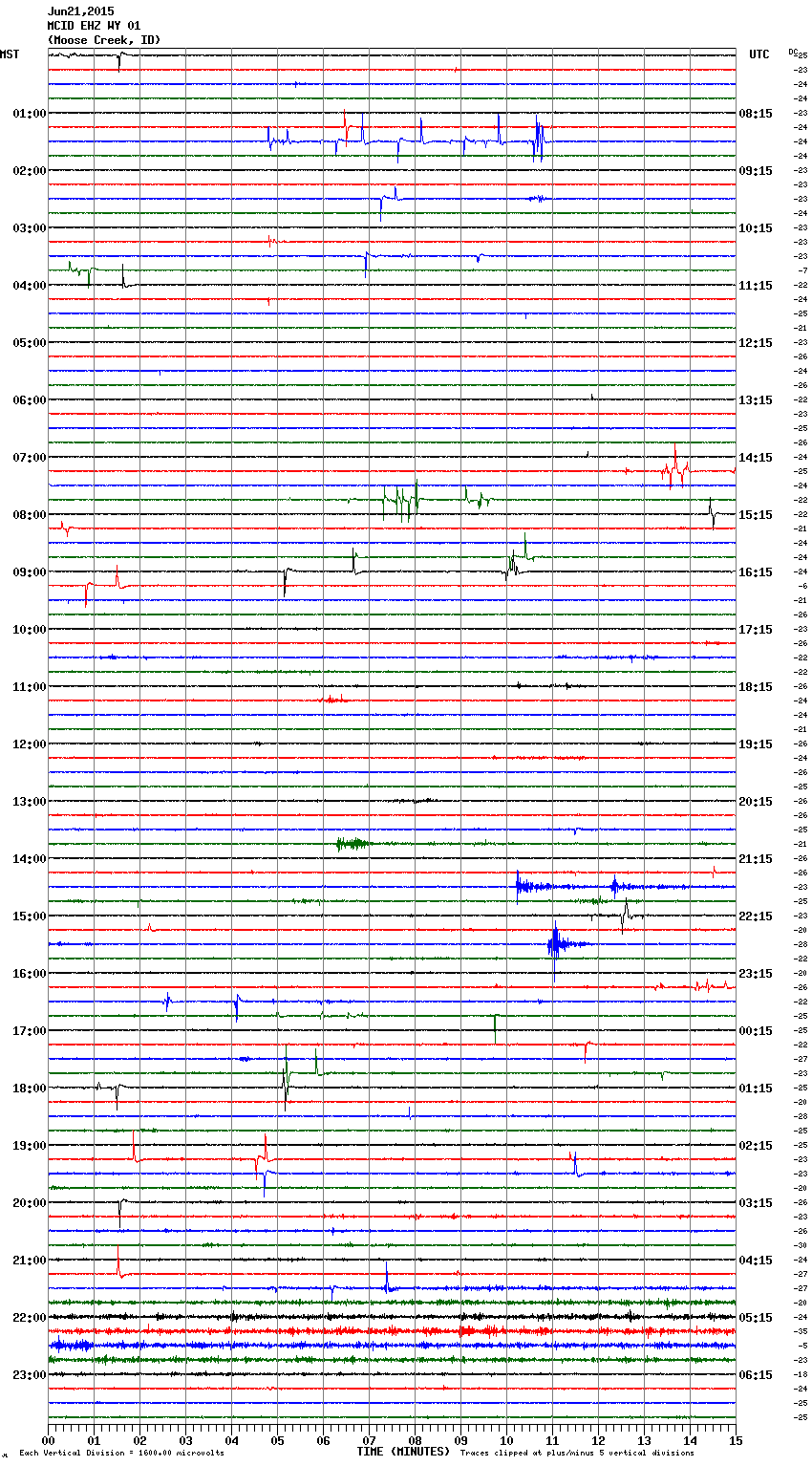Click the date label "Jun21,2015"

[x=80, y=11]
